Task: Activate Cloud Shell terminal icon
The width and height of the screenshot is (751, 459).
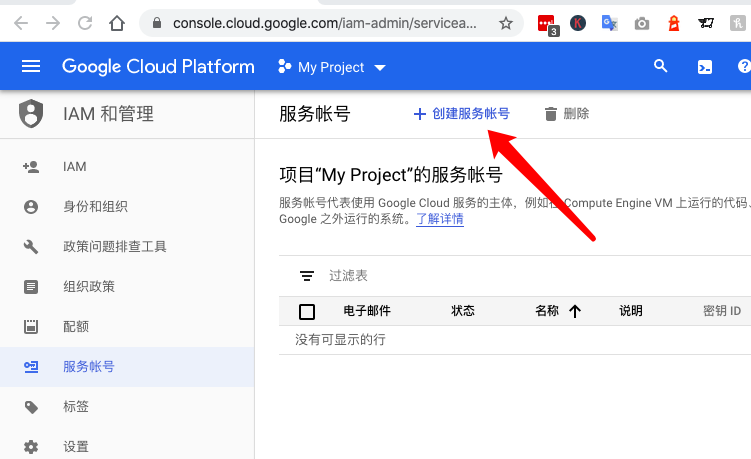Action: click(x=705, y=68)
